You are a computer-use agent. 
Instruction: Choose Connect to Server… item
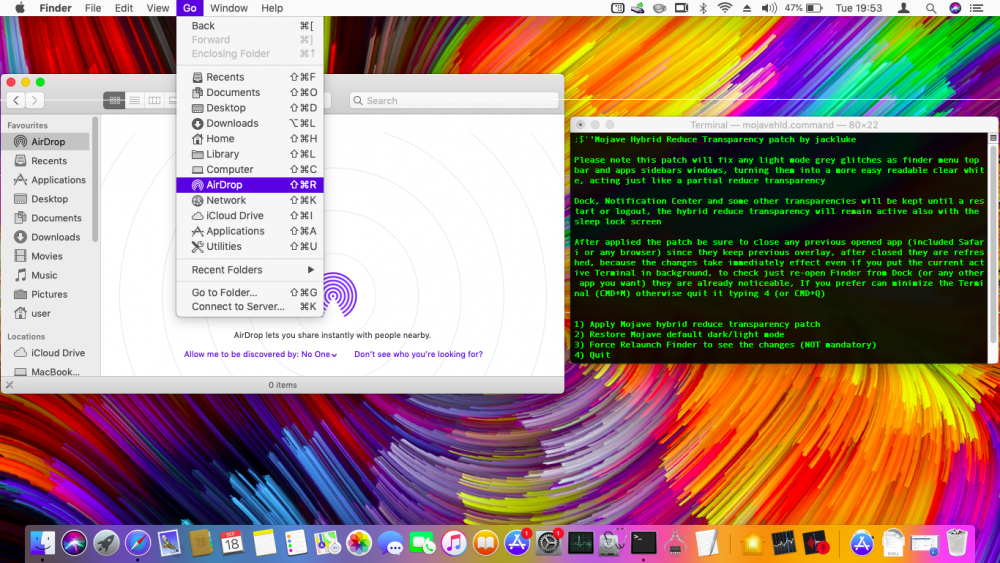coord(250,307)
